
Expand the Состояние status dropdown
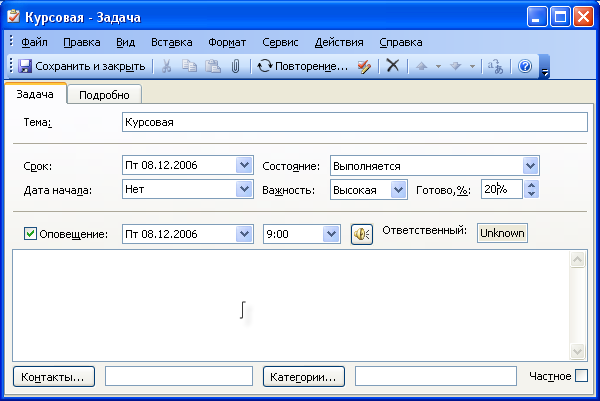coord(530,166)
